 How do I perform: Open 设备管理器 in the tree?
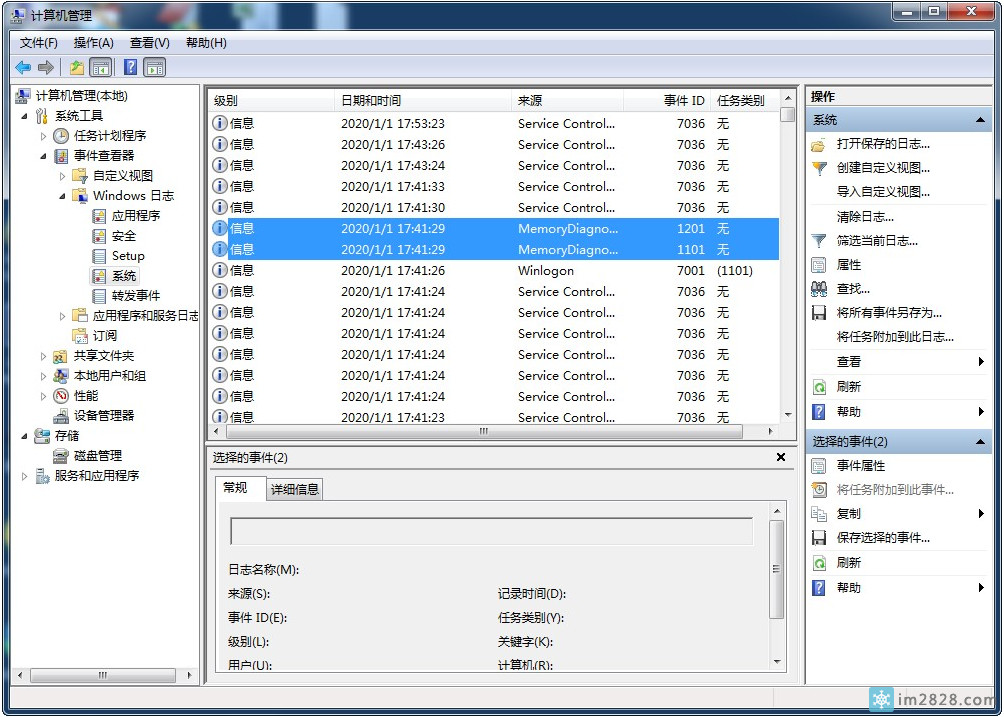coord(103,416)
